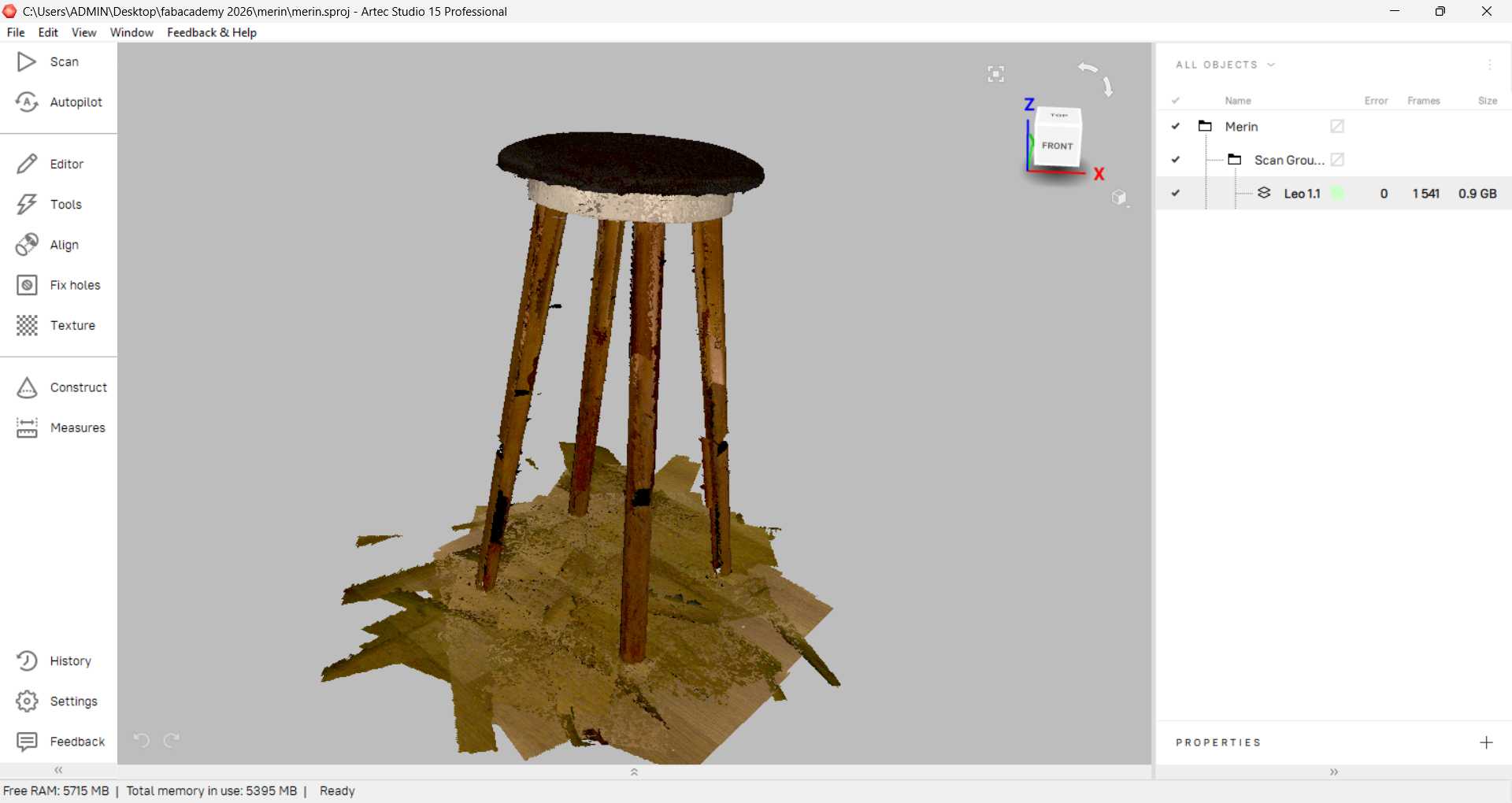The image size is (1512, 803).
Task: Open the View menu
Action: (83, 32)
